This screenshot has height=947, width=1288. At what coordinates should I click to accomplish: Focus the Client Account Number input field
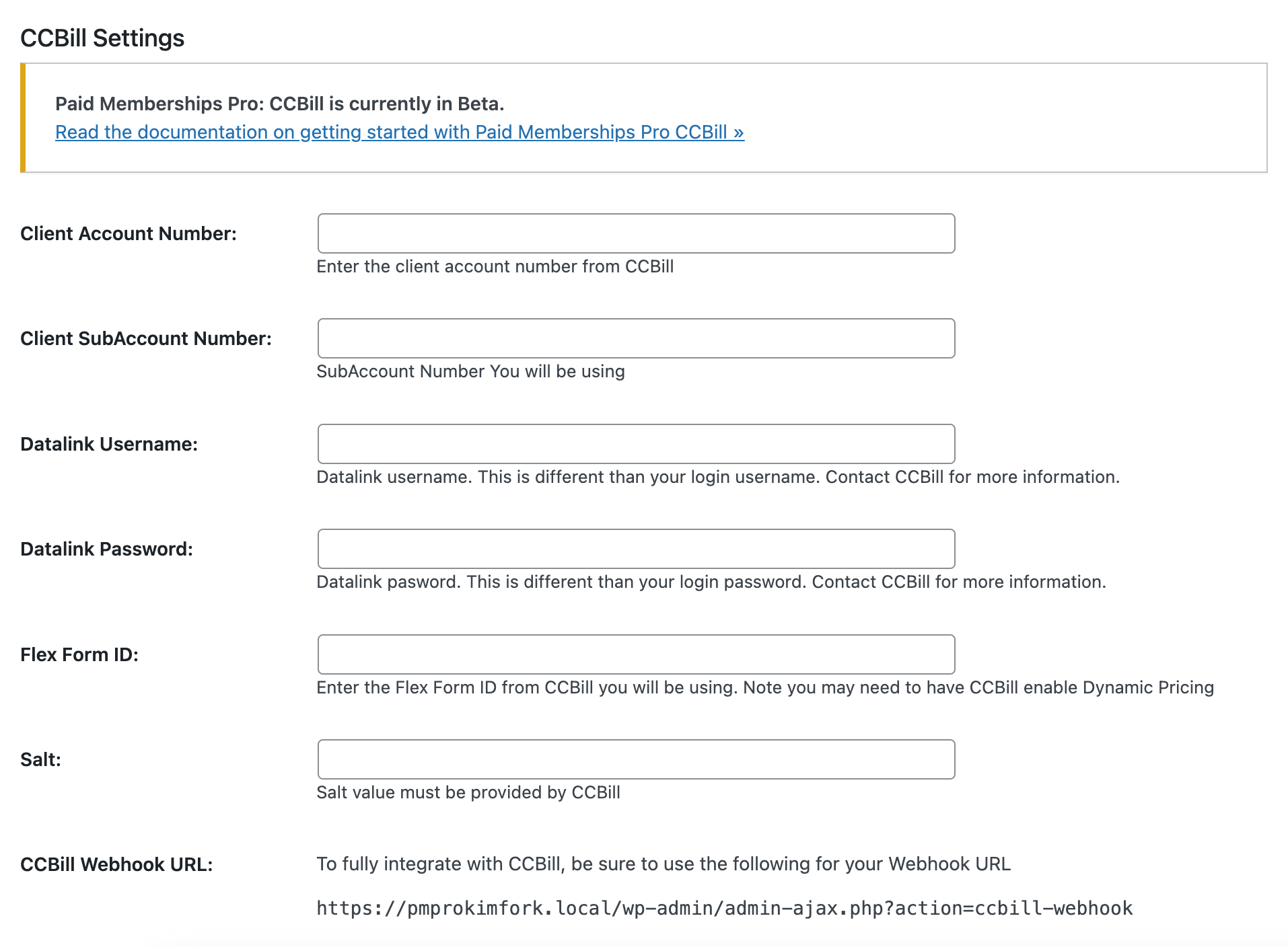[x=636, y=233]
